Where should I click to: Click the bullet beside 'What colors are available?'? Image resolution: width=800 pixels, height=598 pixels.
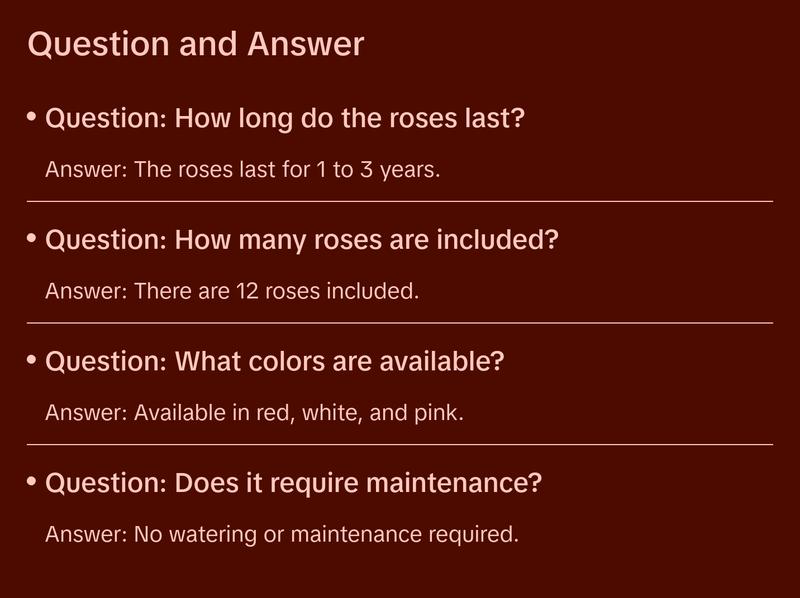click(x=32, y=361)
